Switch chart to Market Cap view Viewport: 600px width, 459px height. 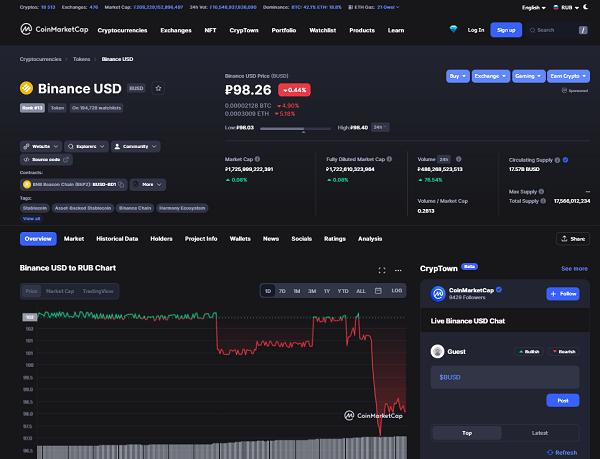click(x=60, y=291)
